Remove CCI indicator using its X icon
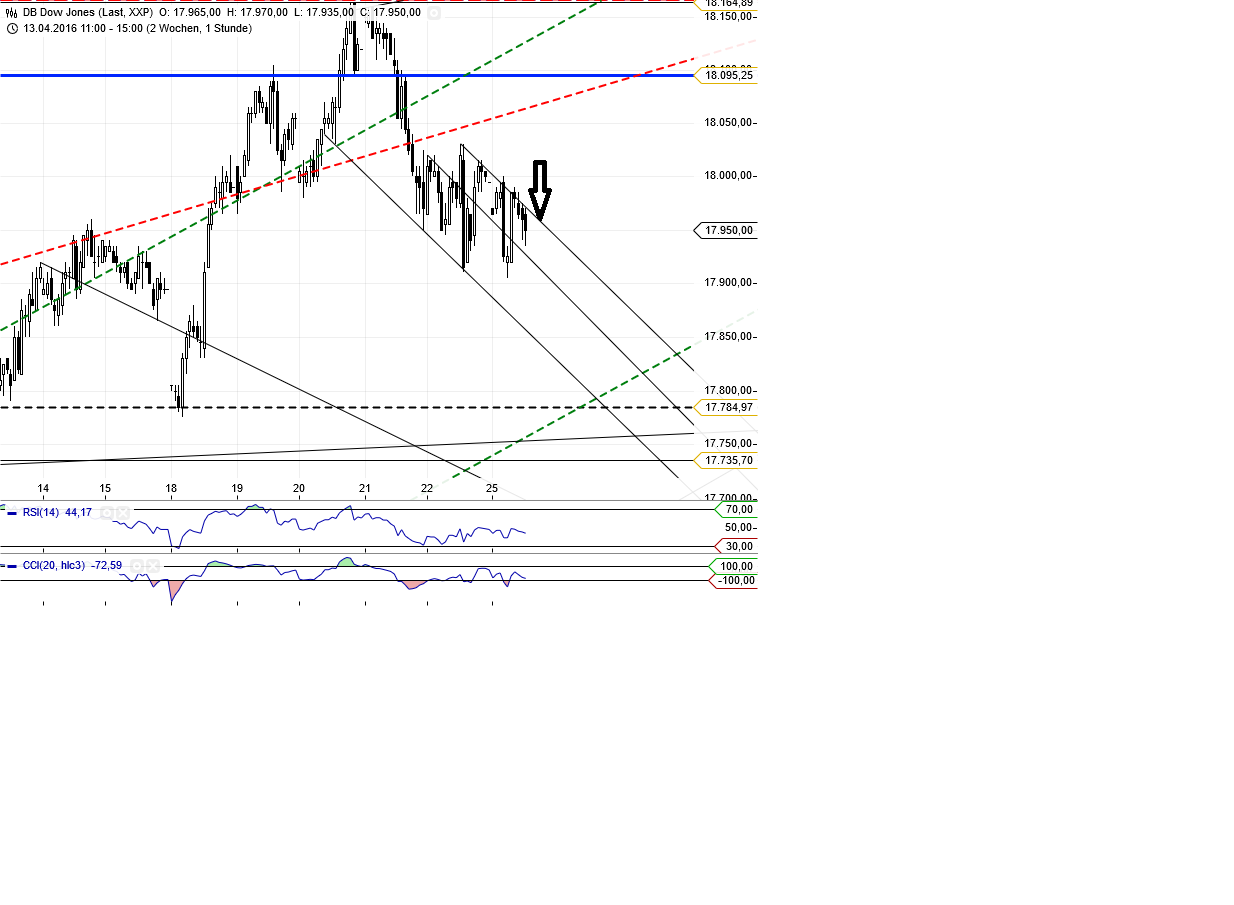This screenshot has width=1234, height=905. point(153,566)
